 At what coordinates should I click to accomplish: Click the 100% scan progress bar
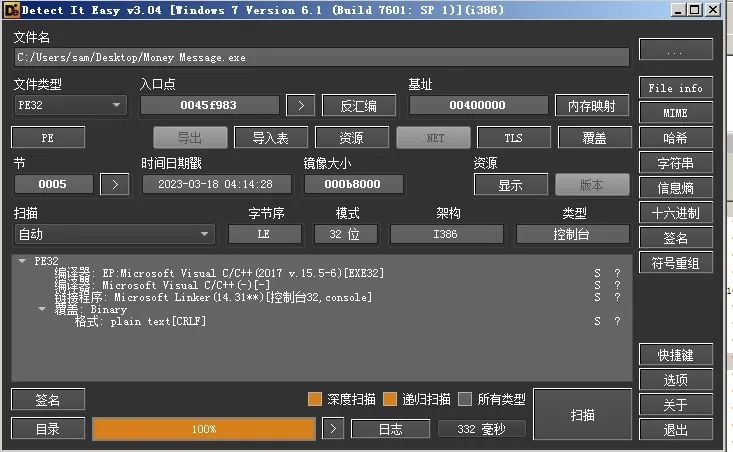click(204, 428)
